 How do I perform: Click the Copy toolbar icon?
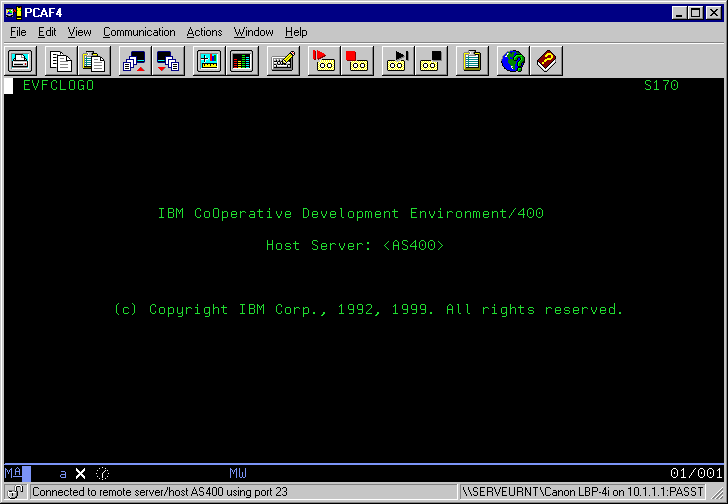pos(62,61)
